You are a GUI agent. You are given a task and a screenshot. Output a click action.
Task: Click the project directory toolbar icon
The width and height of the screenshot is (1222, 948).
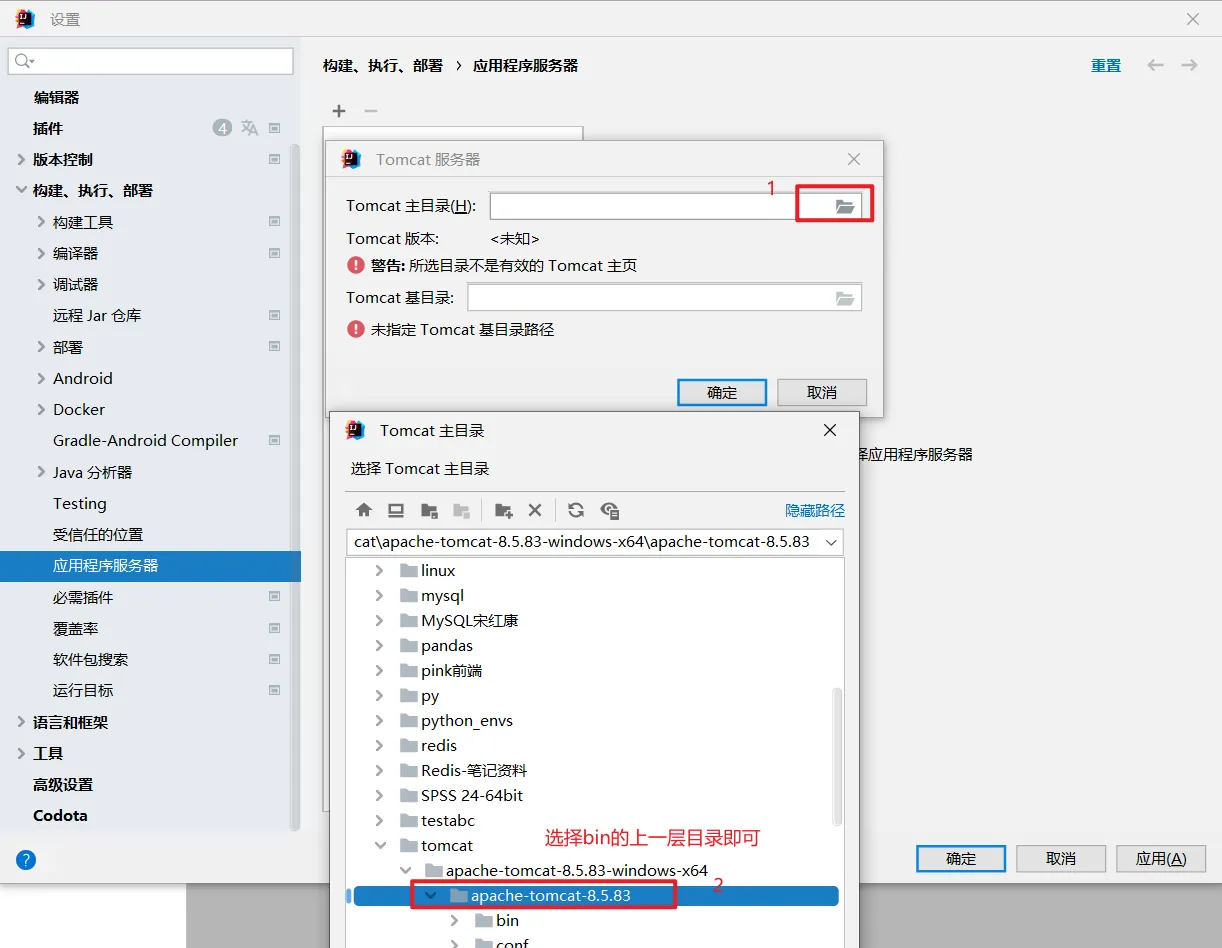coord(429,510)
